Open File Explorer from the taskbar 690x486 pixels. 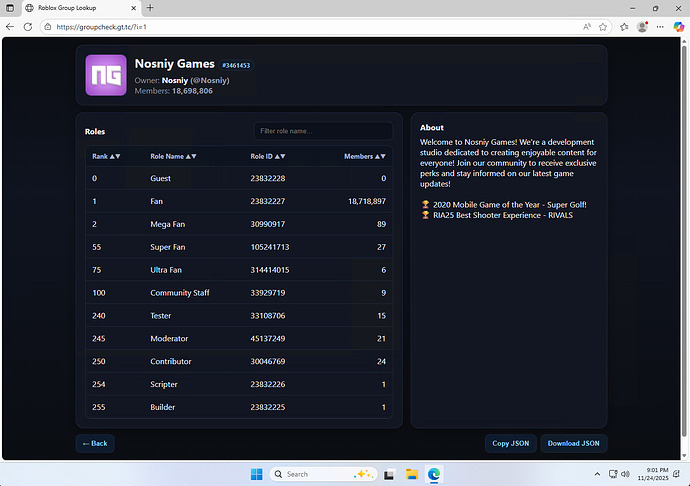pos(412,474)
